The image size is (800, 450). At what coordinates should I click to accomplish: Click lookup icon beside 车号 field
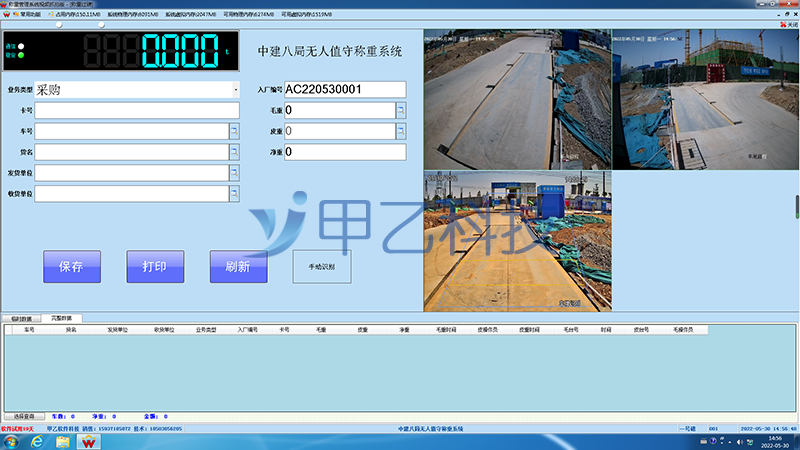[234, 131]
